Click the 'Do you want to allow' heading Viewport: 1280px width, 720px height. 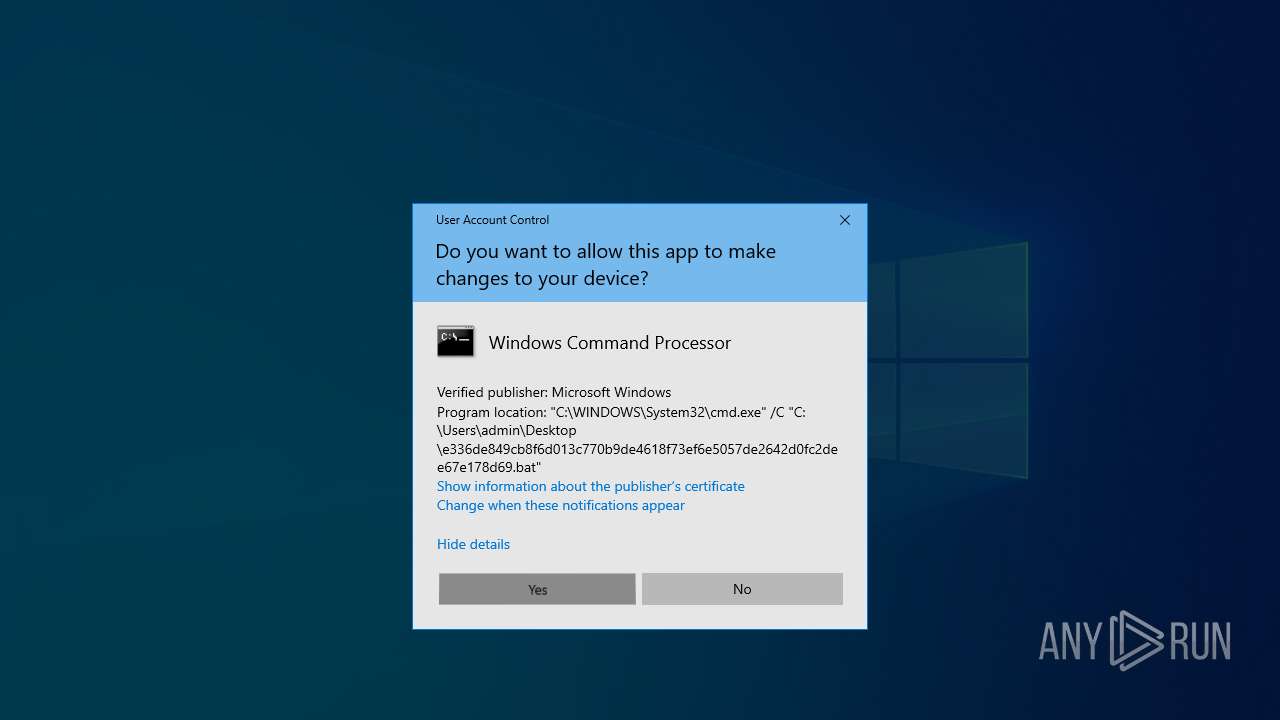(605, 264)
